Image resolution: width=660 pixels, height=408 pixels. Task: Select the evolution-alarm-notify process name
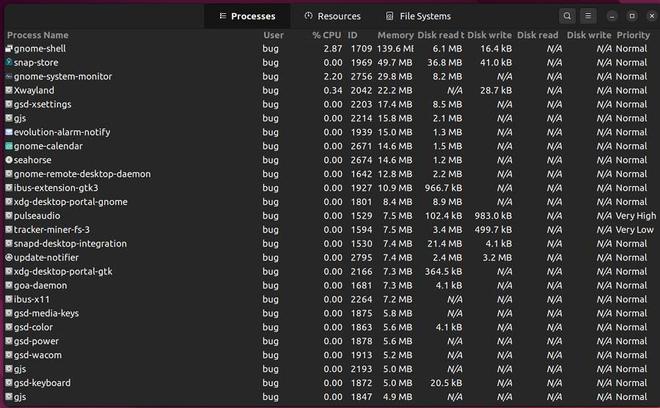click(x=62, y=132)
